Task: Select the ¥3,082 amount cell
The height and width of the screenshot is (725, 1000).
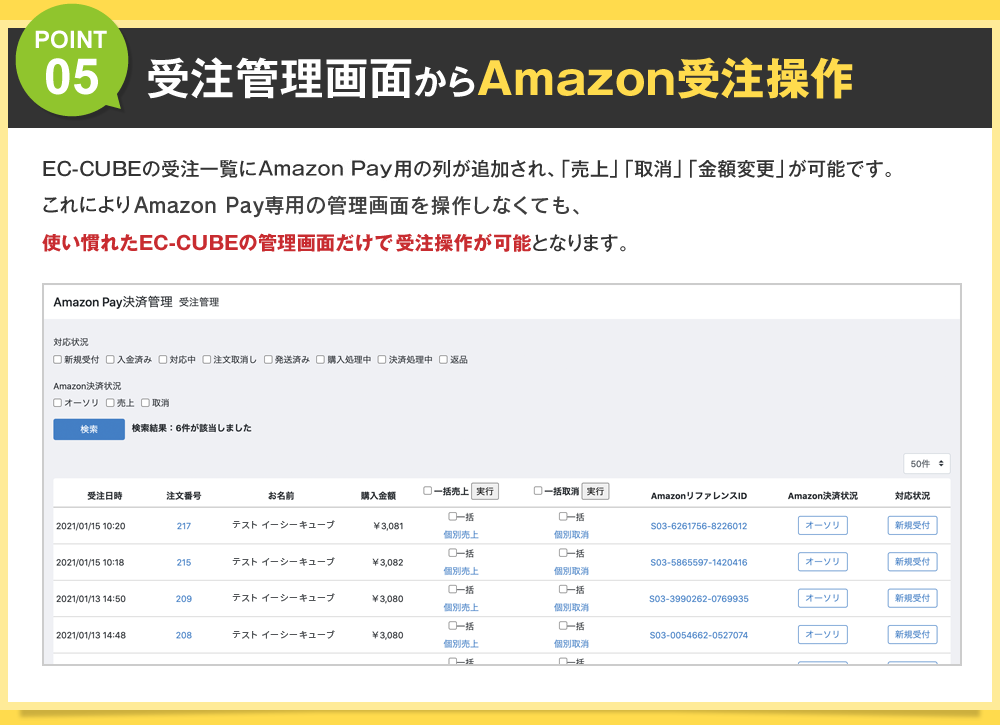Action: coord(388,562)
